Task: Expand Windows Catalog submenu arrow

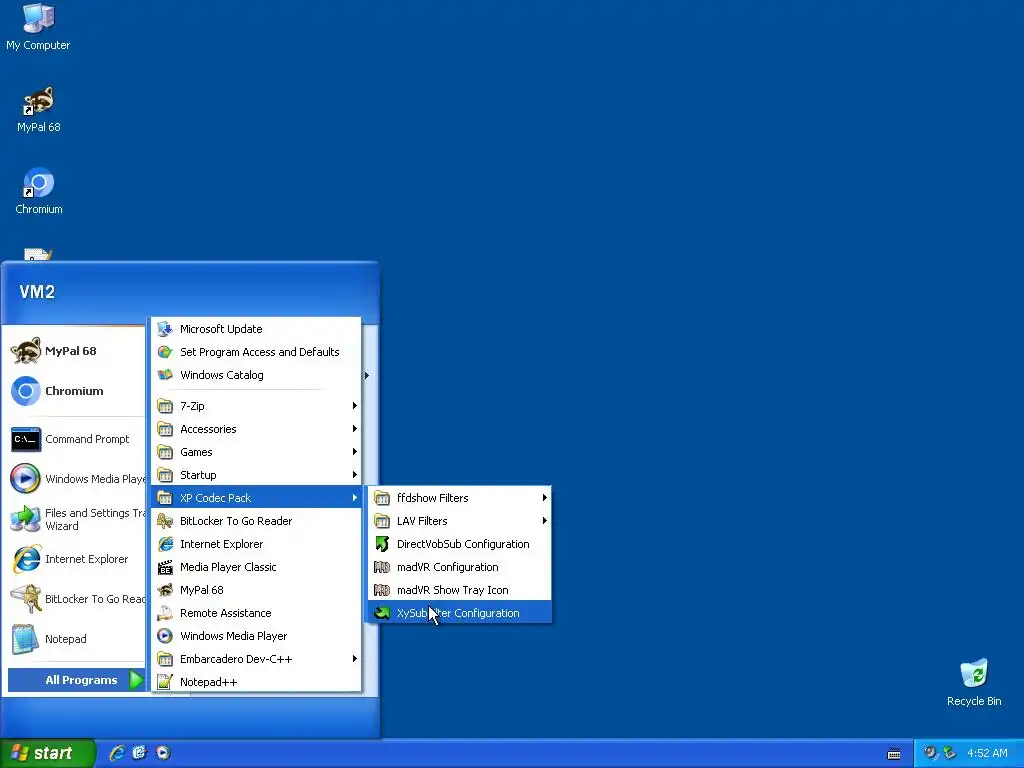Action: (367, 375)
